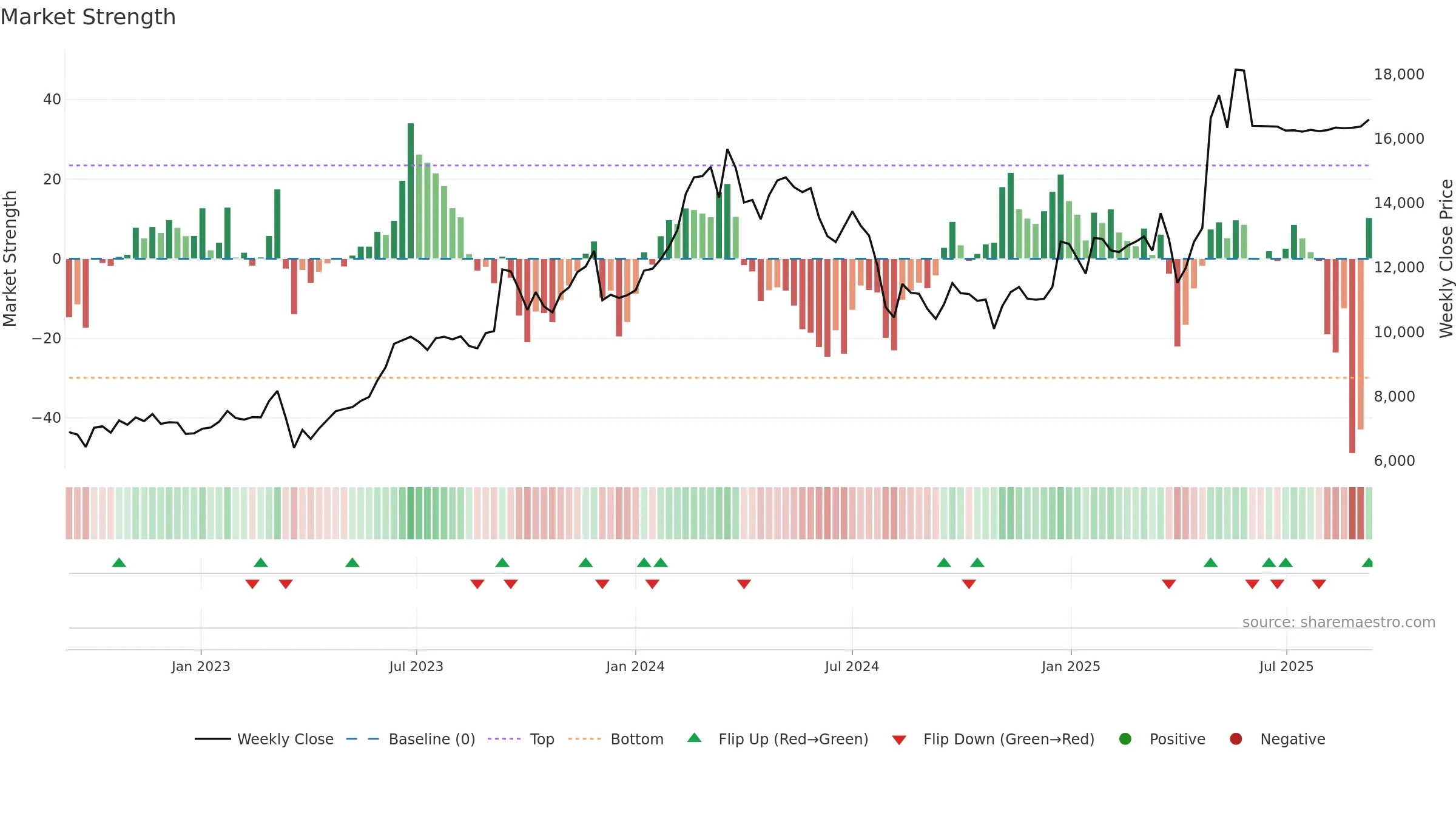Image resolution: width=1456 pixels, height=819 pixels.
Task: Toggle Flip Up (Red→Green) legend entry
Action: (x=778, y=739)
